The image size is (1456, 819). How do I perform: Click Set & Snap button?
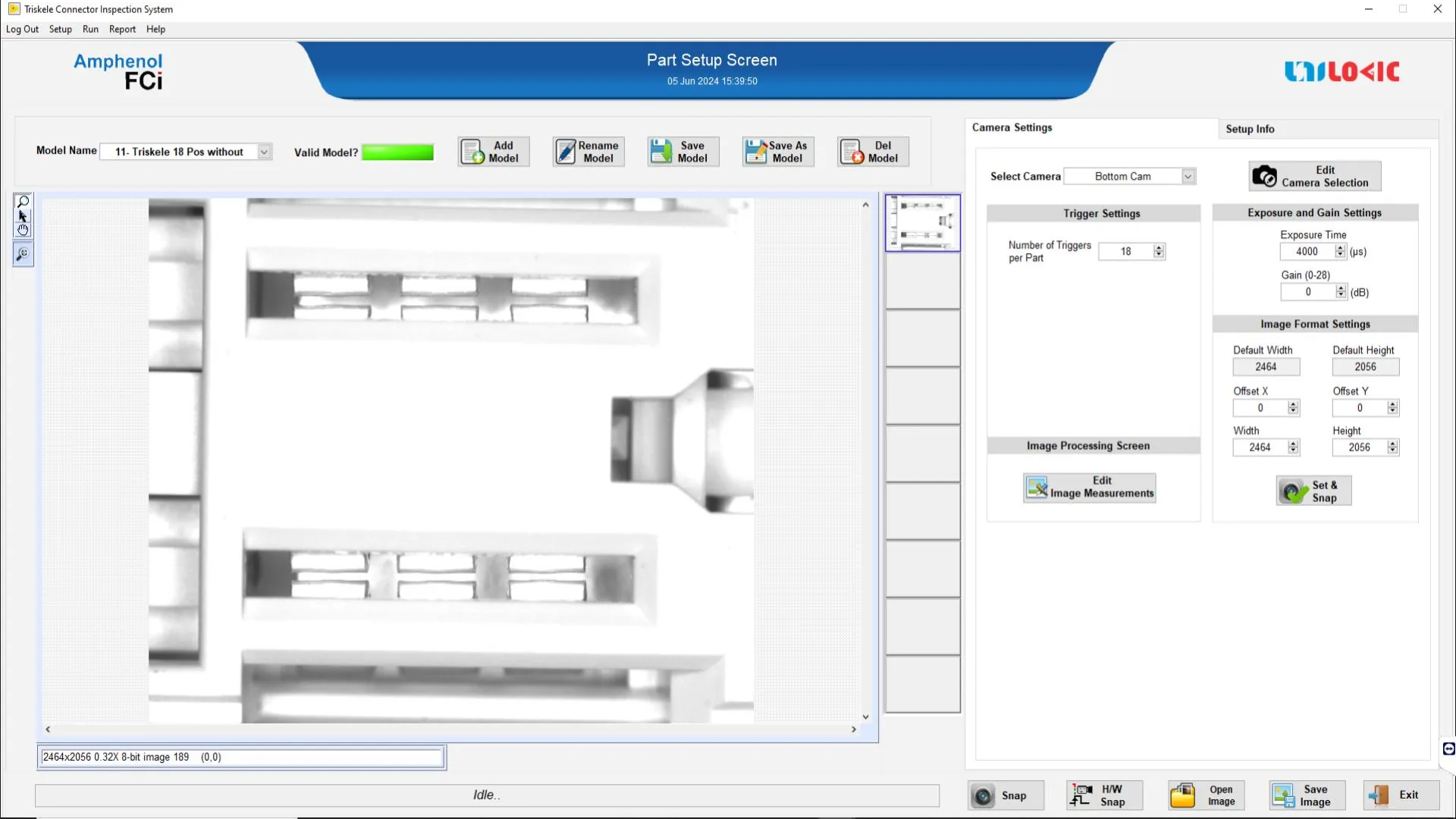tap(1313, 491)
